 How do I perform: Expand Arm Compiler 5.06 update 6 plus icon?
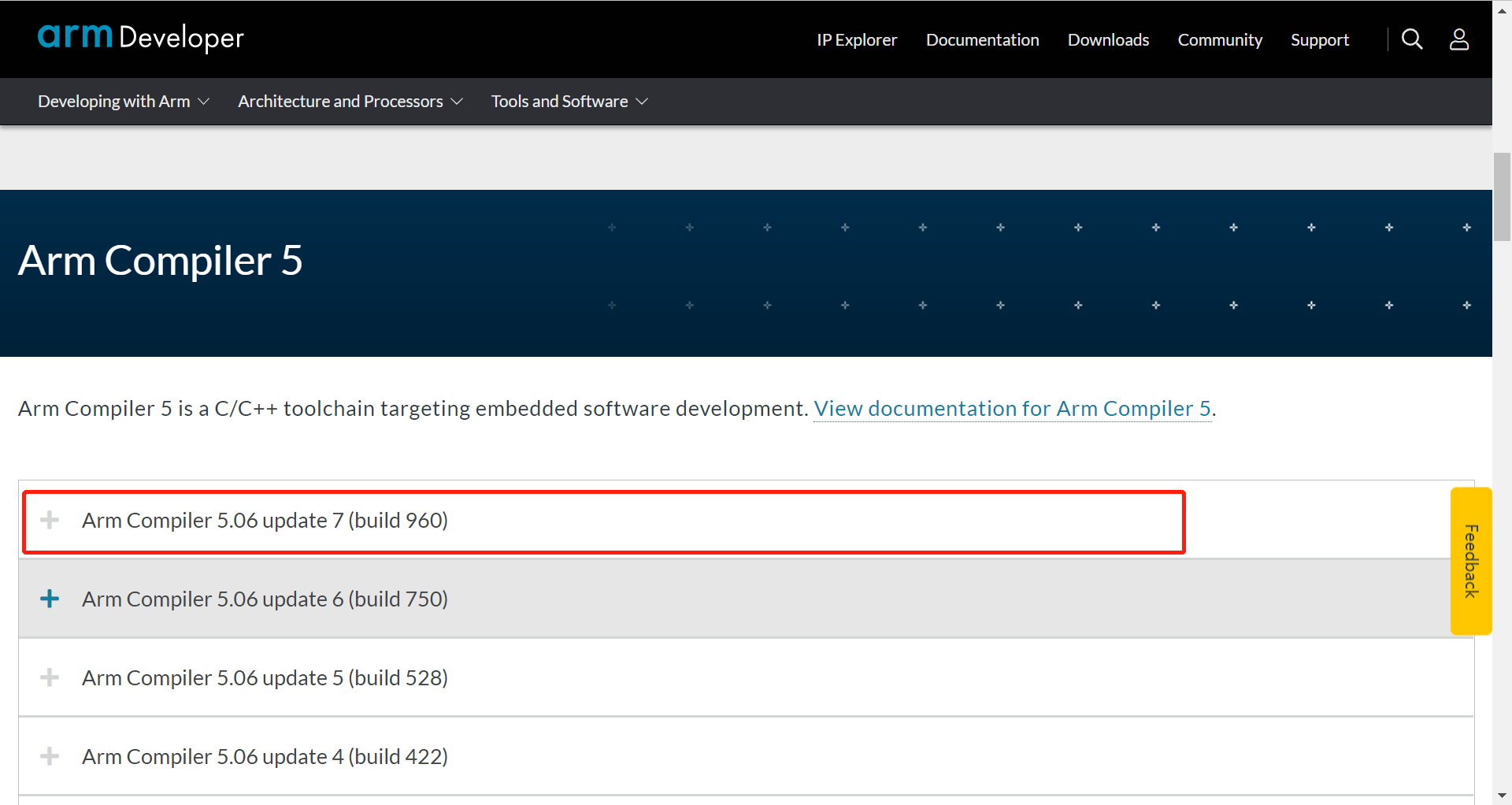click(x=50, y=599)
